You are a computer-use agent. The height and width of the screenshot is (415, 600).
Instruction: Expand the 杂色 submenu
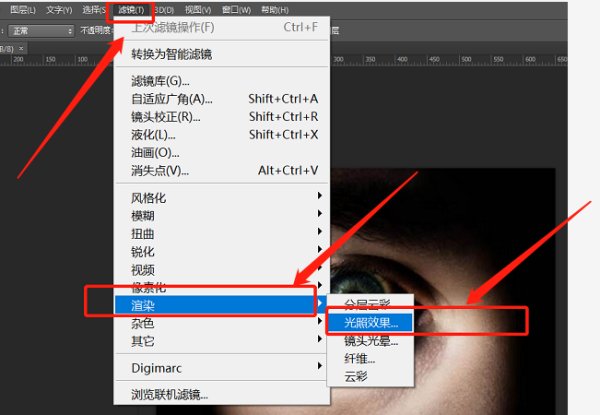(x=222, y=324)
